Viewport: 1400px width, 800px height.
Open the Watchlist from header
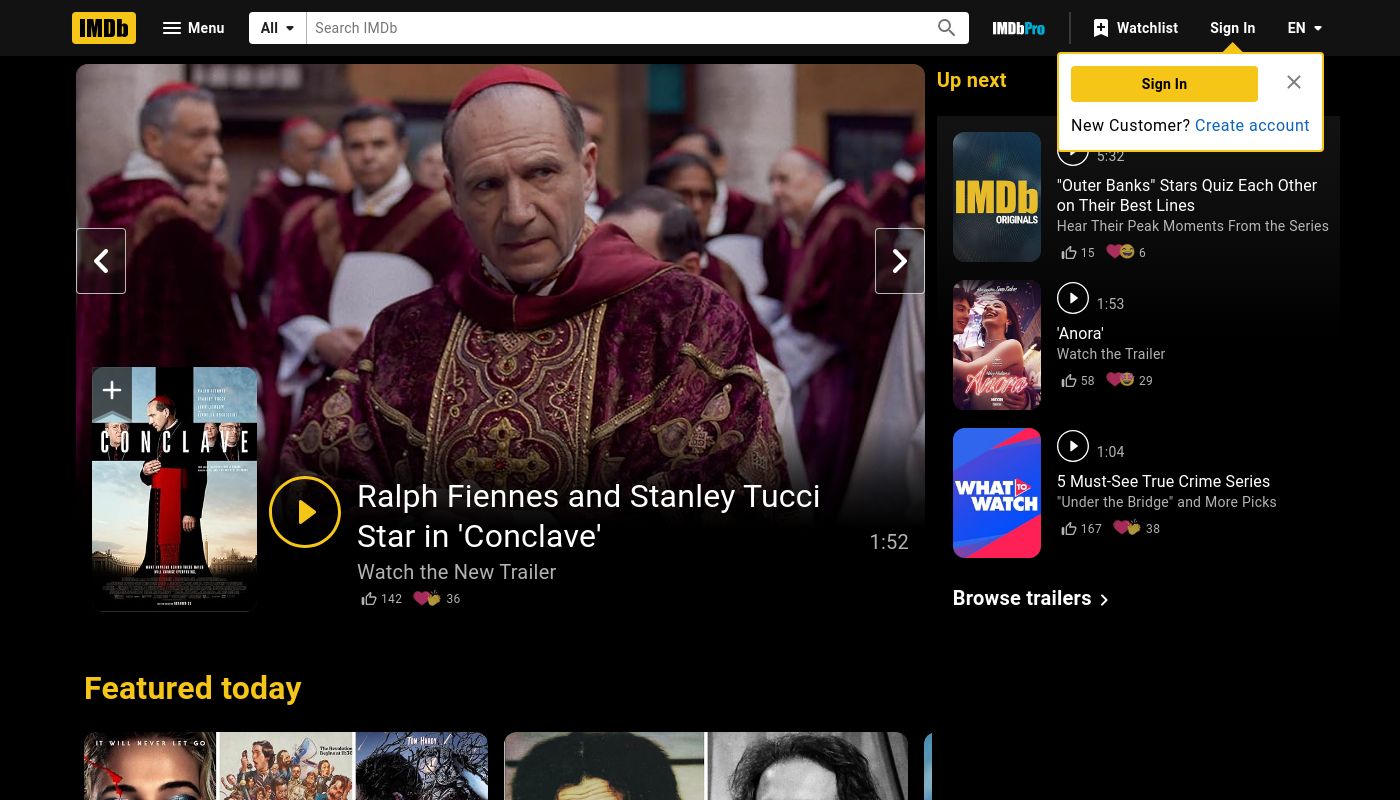(1135, 28)
